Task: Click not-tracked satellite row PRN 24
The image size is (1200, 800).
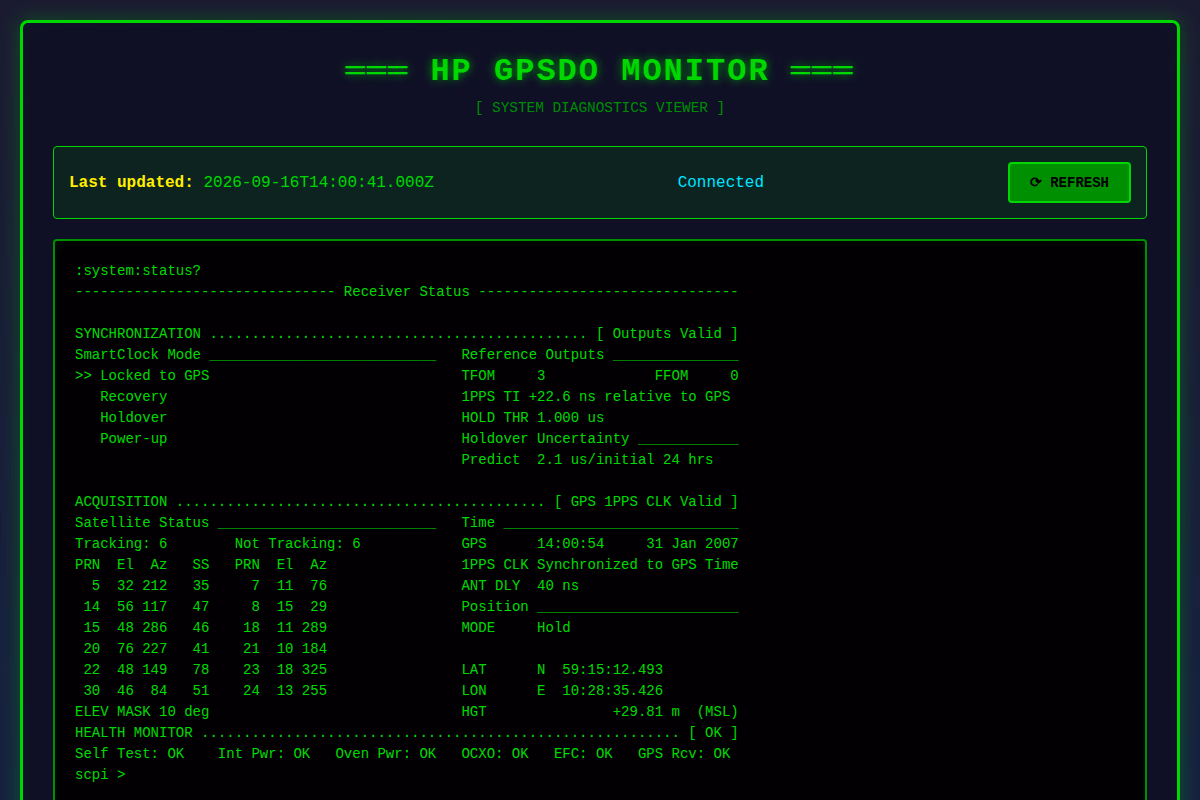Action: 285,691
